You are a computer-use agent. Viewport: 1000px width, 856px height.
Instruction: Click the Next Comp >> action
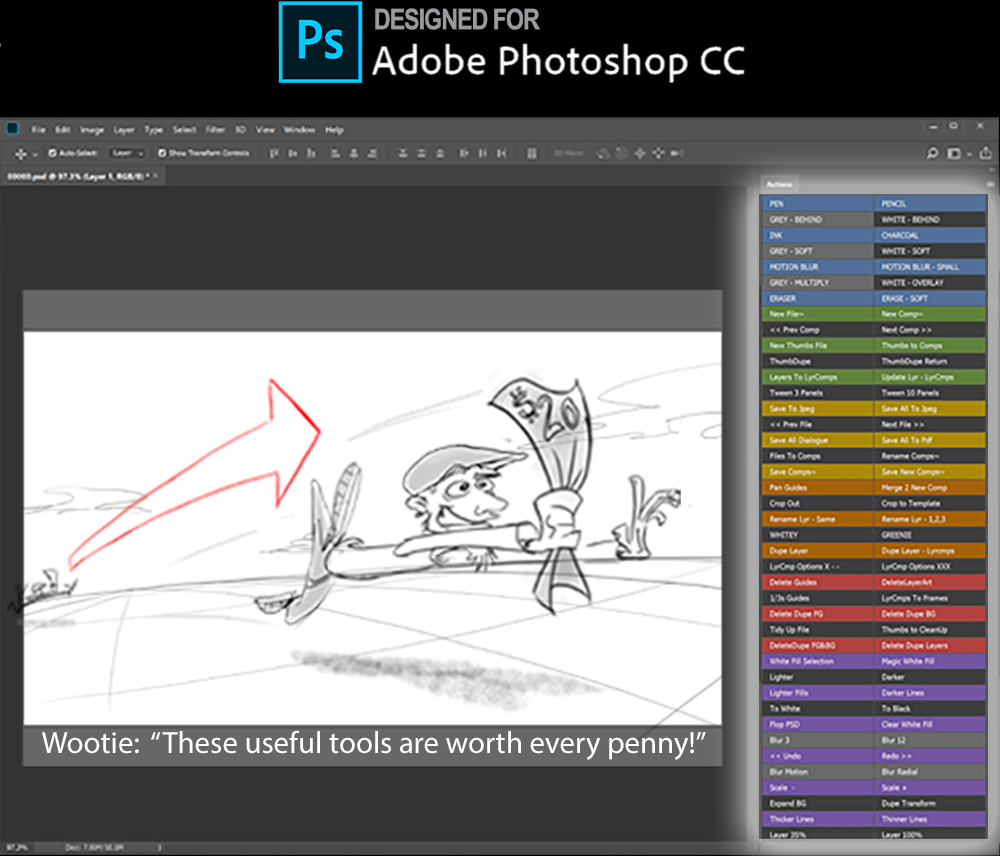(930, 330)
